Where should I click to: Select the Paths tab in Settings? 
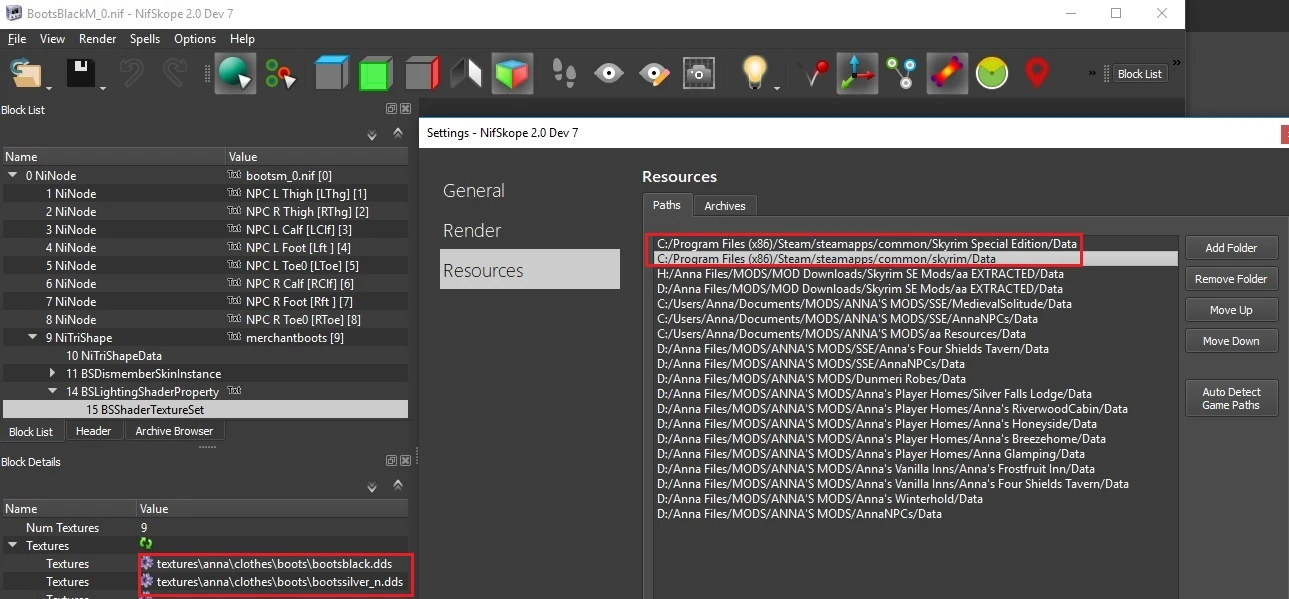pyautogui.click(x=667, y=205)
